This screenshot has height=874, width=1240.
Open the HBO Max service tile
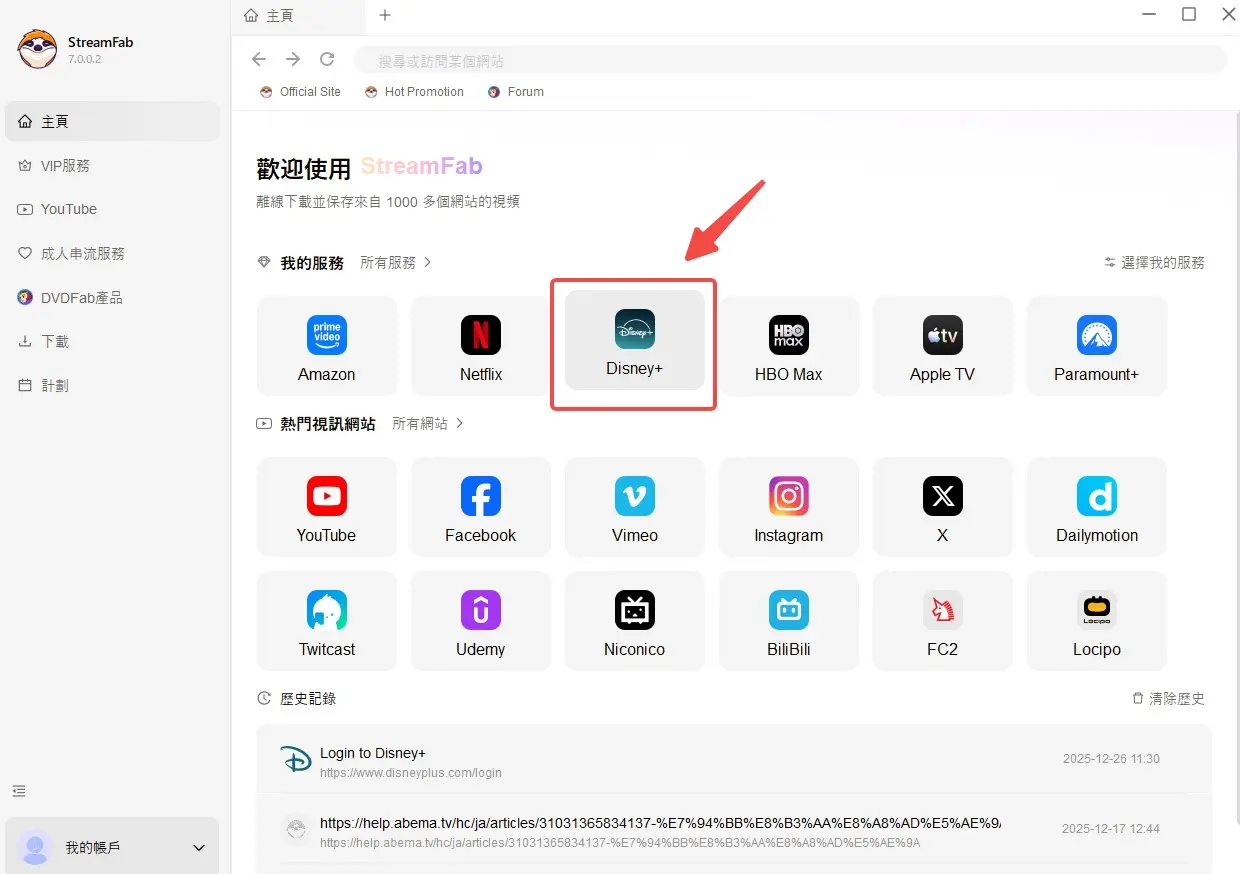[789, 346]
